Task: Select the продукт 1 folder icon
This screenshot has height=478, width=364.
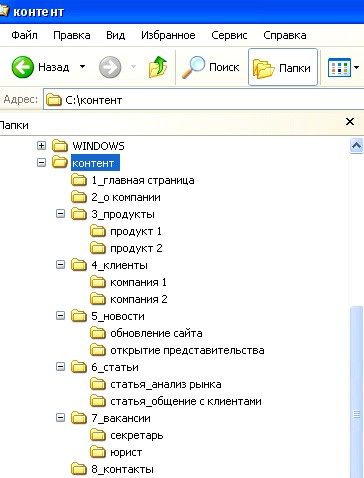Action: 98,231
